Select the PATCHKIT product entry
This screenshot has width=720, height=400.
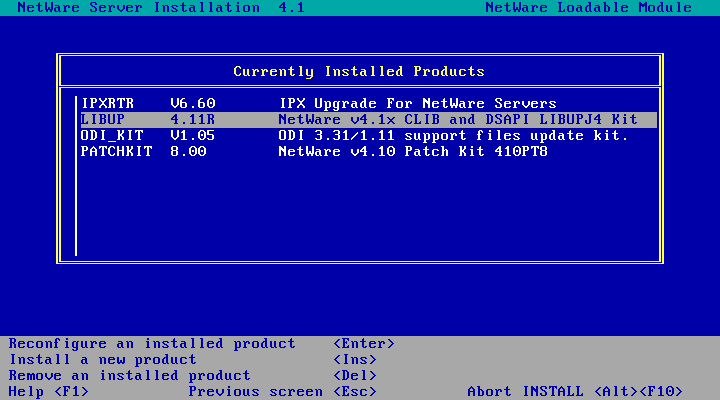pyautogui.click(x=369, y=152)
